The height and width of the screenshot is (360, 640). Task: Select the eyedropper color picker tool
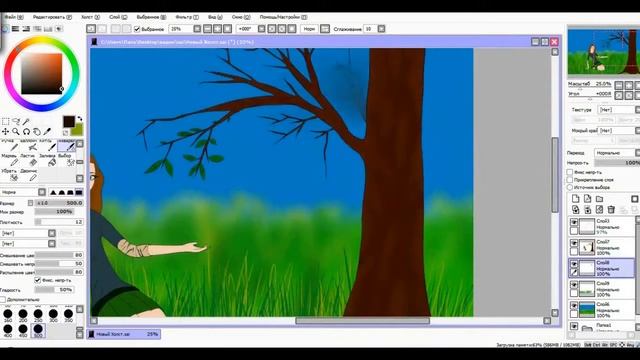(47, 131)
